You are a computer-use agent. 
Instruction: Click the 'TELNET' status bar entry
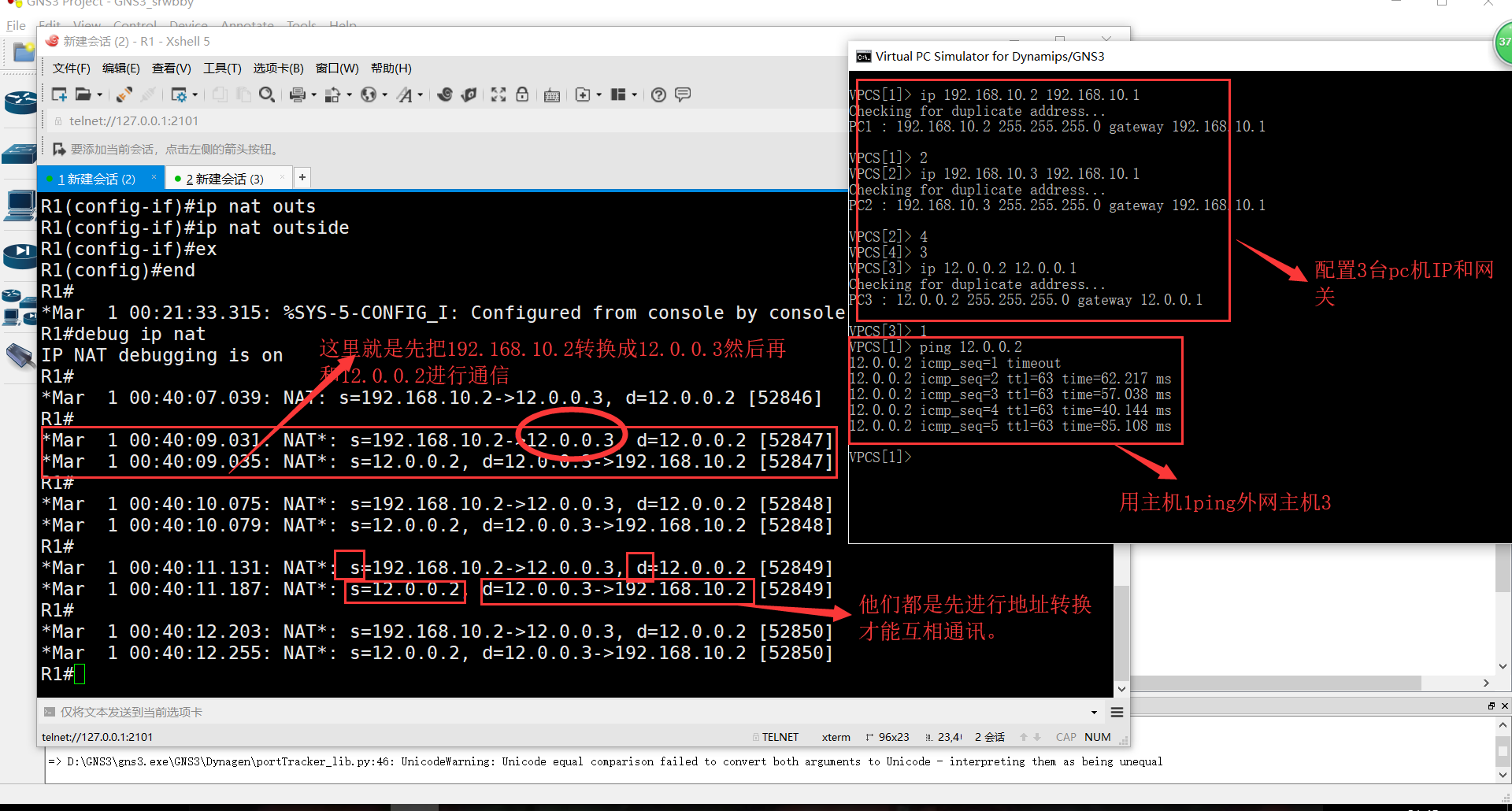pyautogui.click(x=780, y=737)
